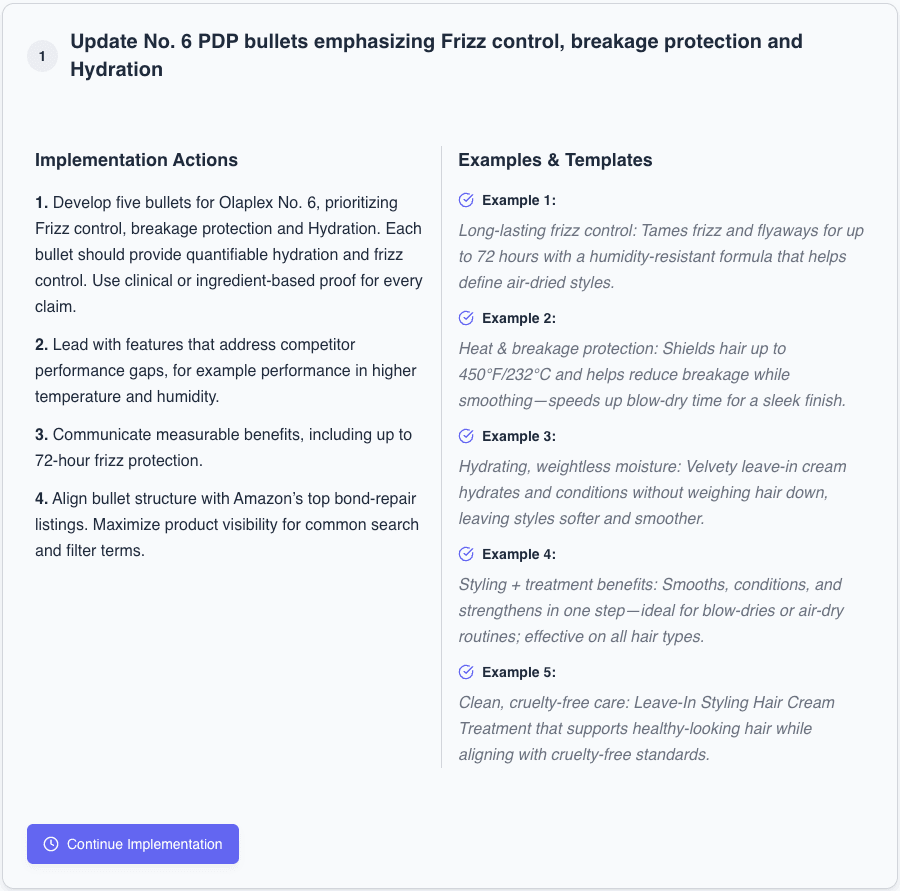This screenshot has height=891, width=900.
Task: Collapse the Examples & Templates section
Action: click(555, 159)
